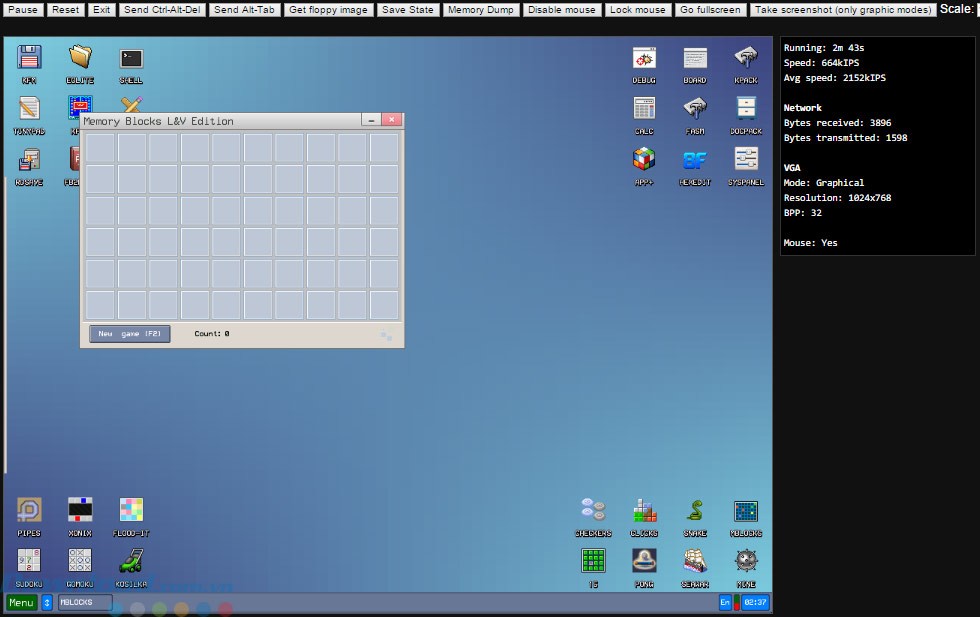Open the HEXEDIT desktop icon
The width and height of the screenshot is (980, 617).
[x=695, y=160]
